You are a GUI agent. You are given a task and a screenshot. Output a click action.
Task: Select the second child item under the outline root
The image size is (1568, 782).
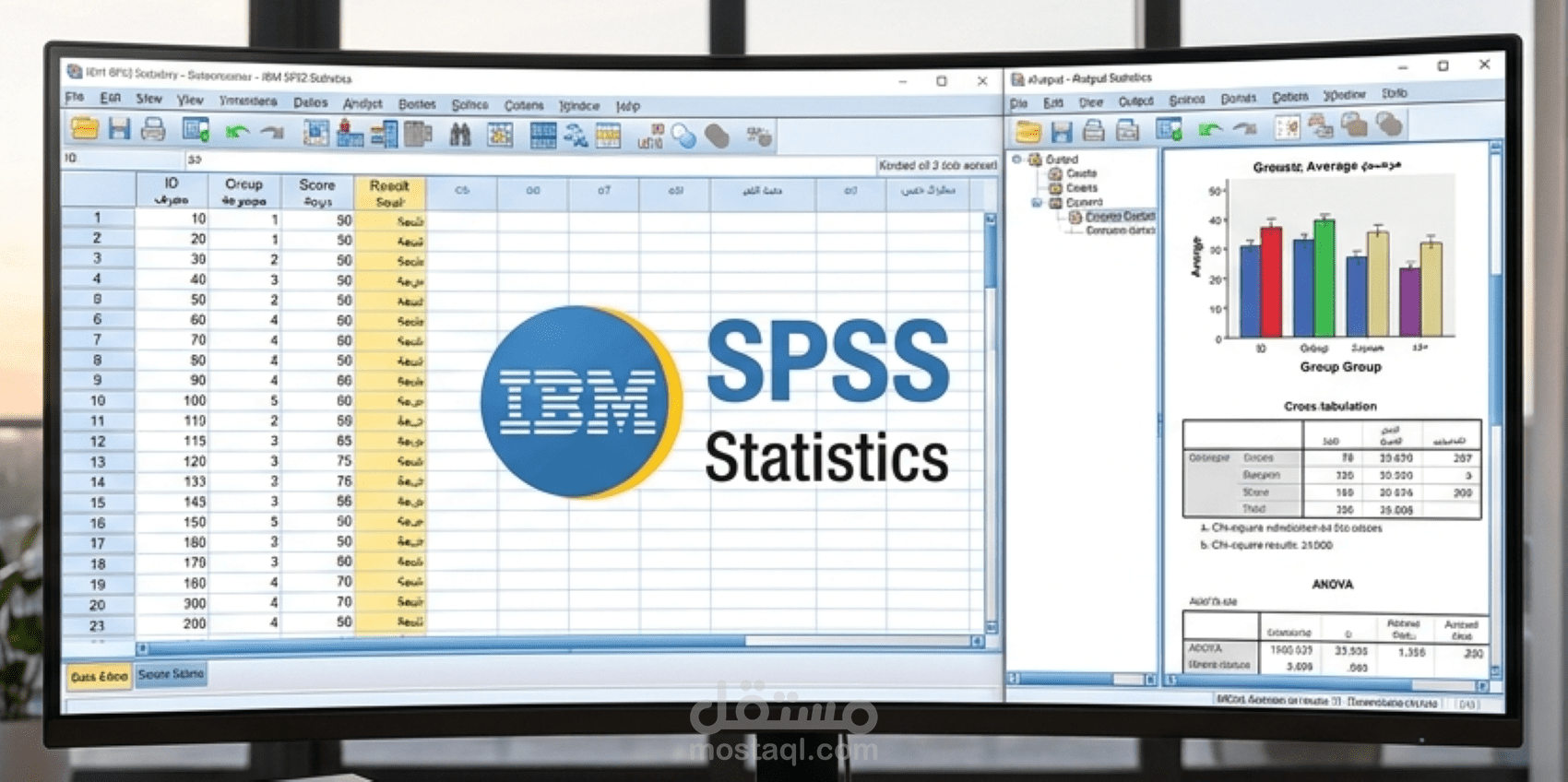click(1082, 187)
